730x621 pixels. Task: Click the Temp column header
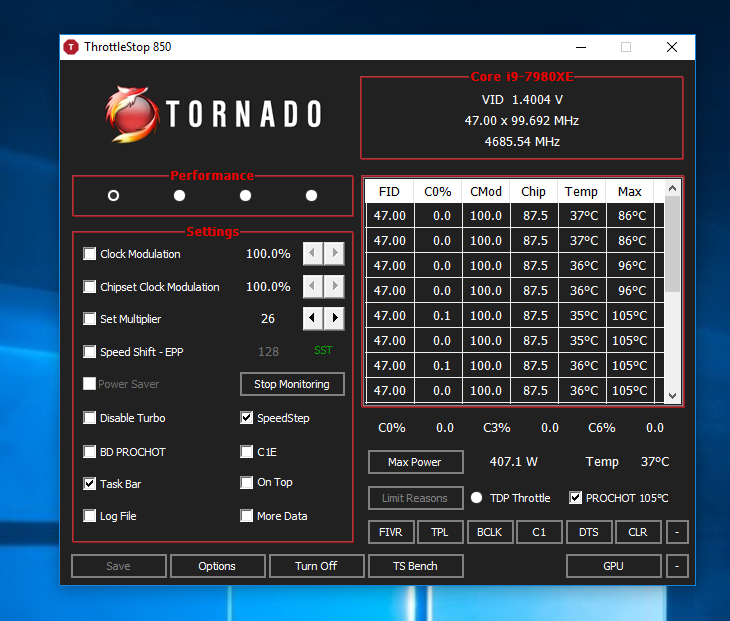coord(581,191)
